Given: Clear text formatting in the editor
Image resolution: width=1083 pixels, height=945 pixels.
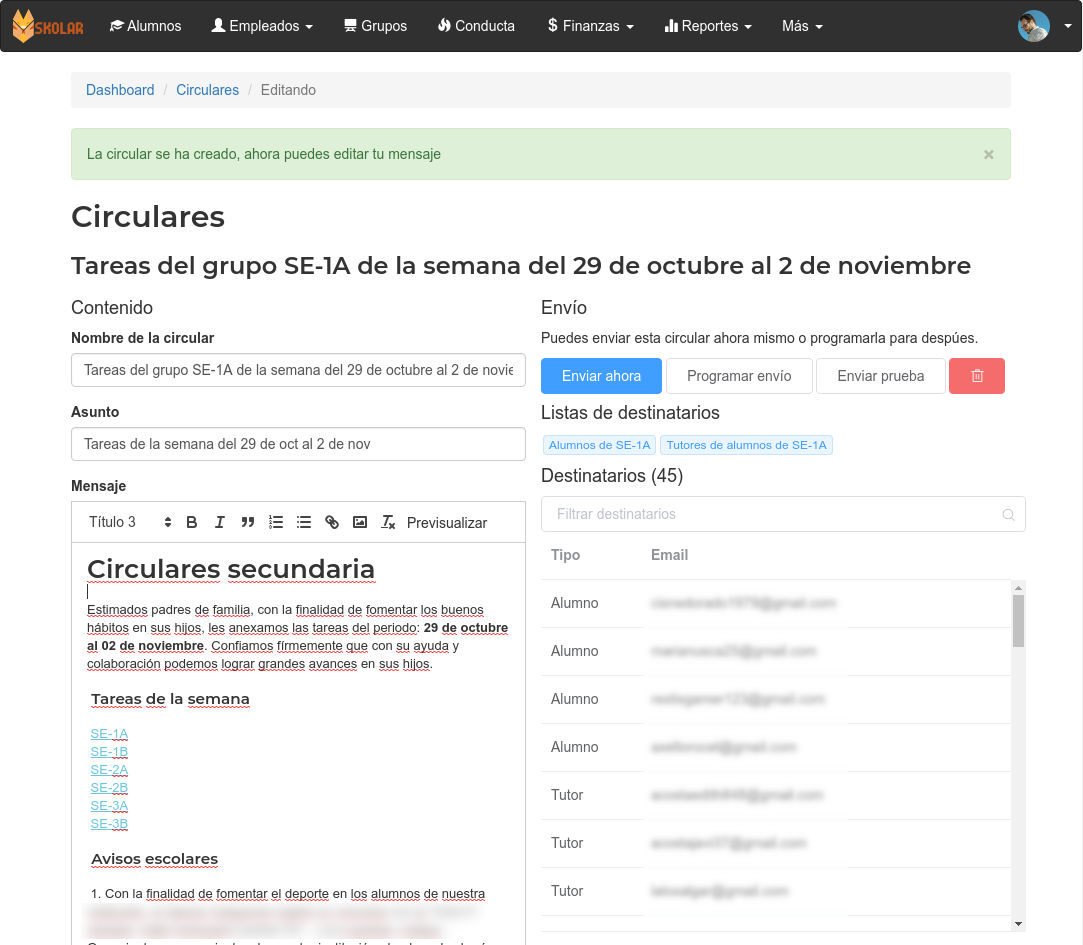Looking at the screenshot, I should pos(389,522).
